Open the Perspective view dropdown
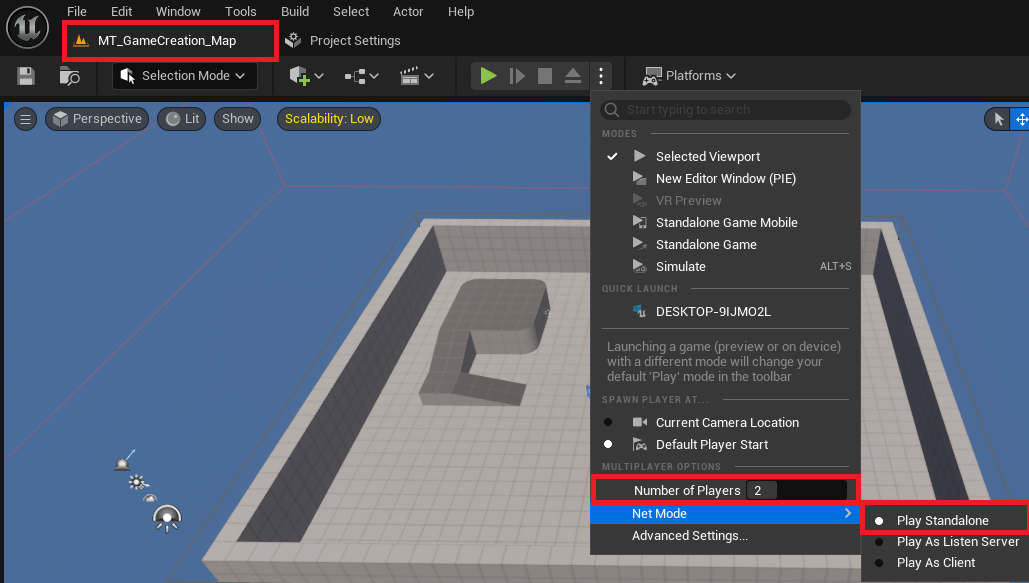This screenshot has width=1029, height=583. click(97, 119)
